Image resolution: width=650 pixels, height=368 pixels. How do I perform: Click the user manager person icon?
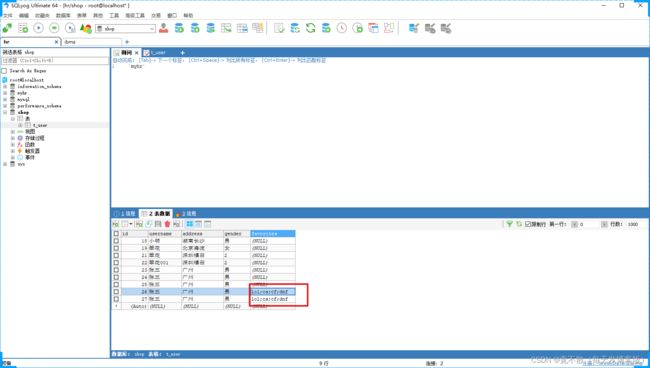pos(163,28)
